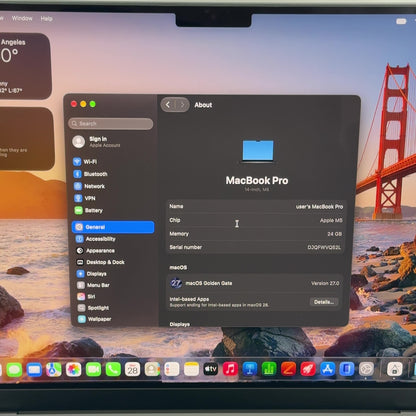Viewport: 416px width, 416px height.
Task: Click Details button for Intel-based Apps
Action: point(324,302)
